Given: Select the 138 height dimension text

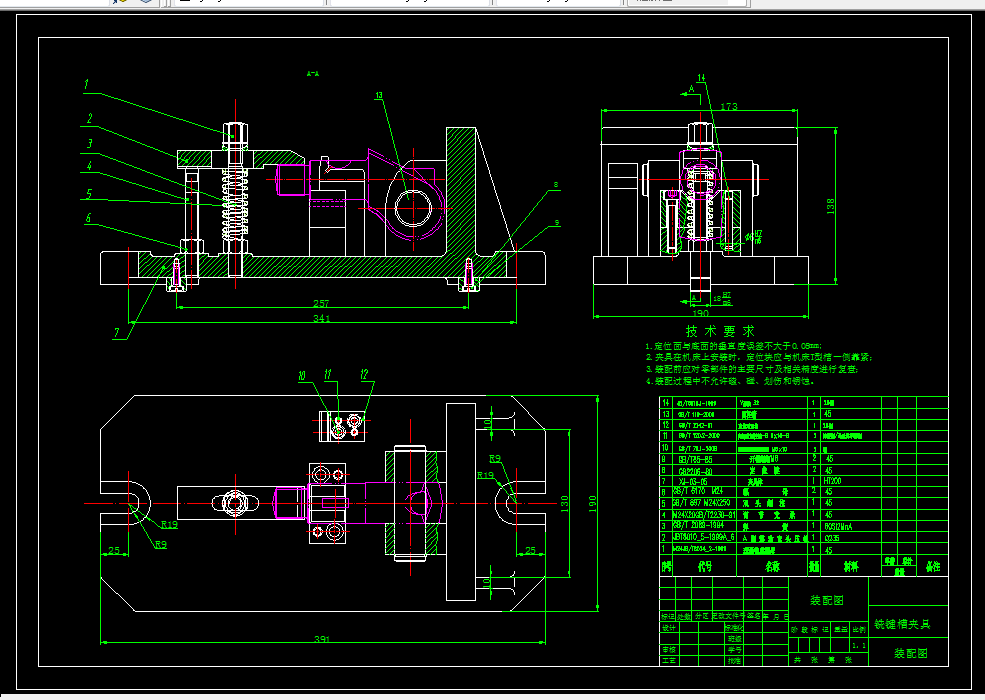Looking at the screenshot, I should point(830,206).
